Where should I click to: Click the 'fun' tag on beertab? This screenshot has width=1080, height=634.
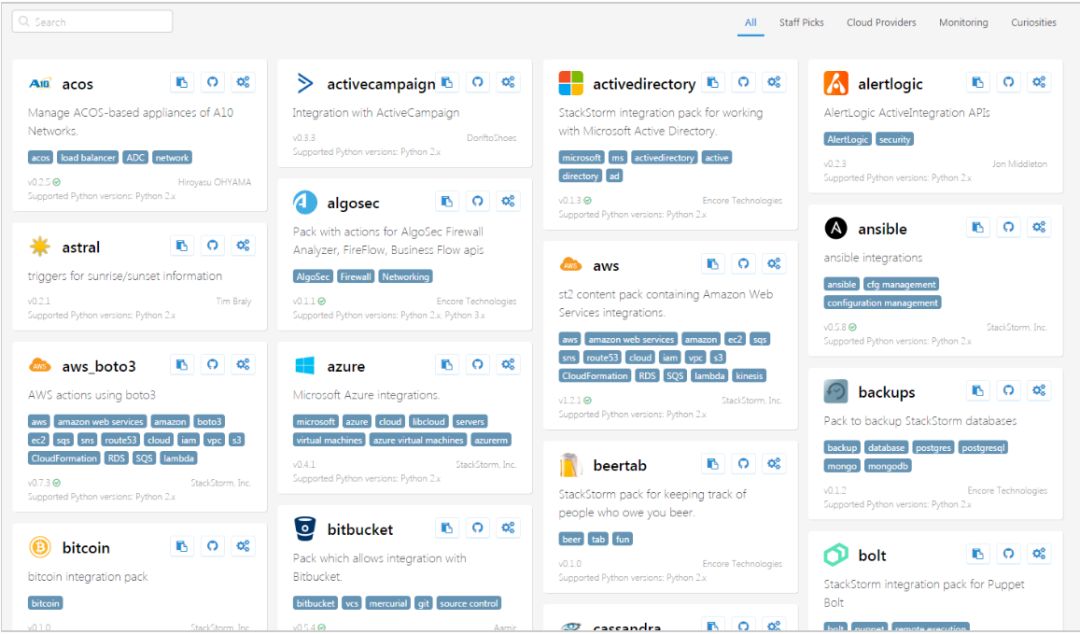(623, 540)
